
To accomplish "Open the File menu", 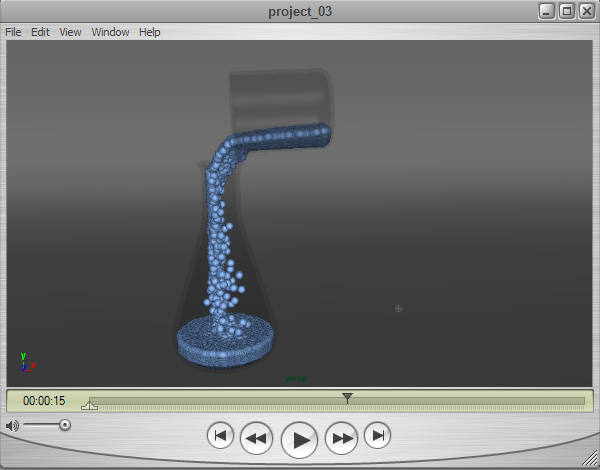I will coord(13,32).
